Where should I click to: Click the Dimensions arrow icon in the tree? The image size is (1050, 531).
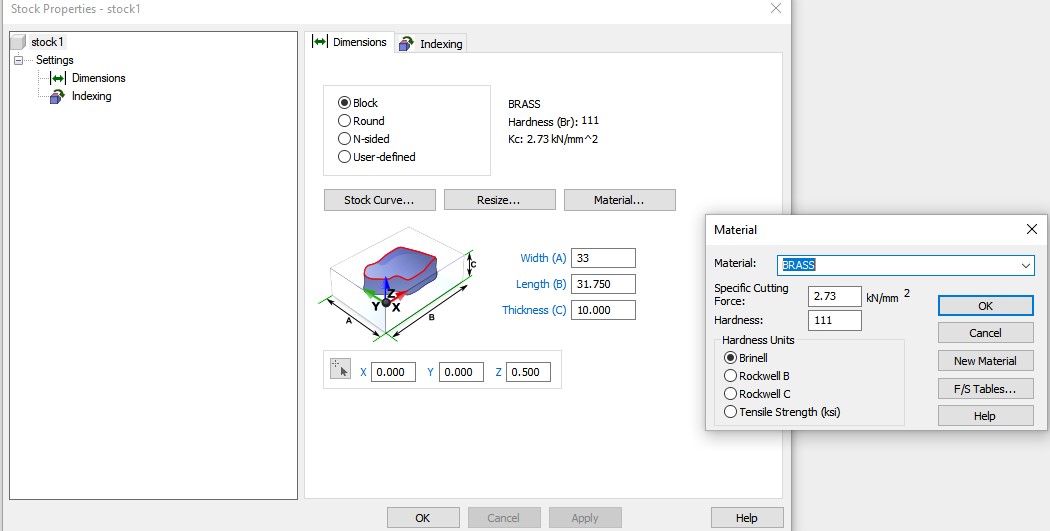point(58,78)
